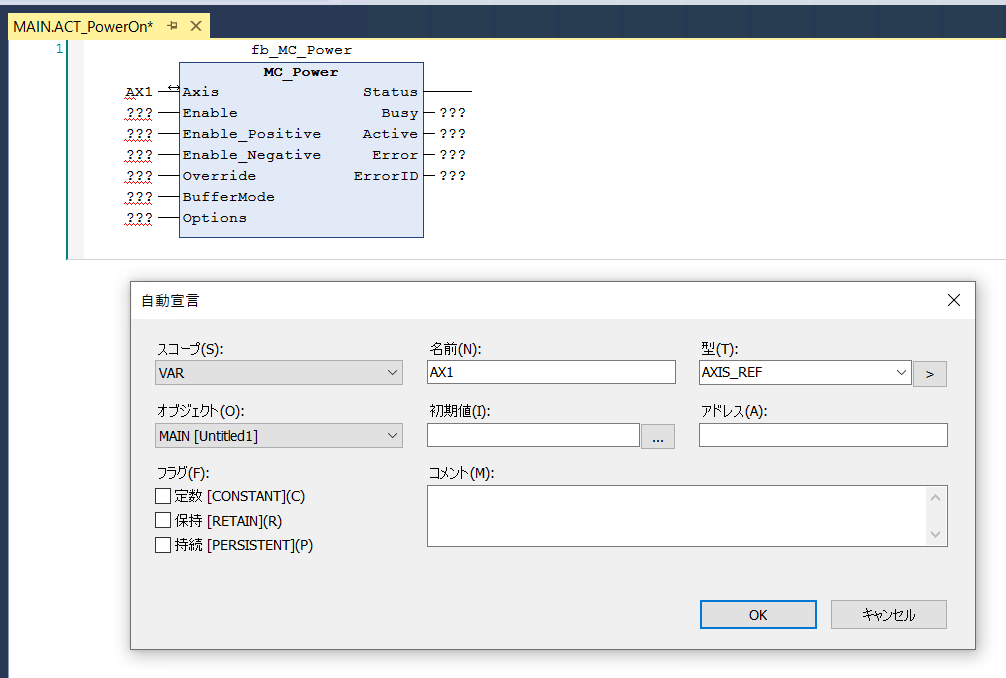The height and width of the screenshot is (678, 1006).
Task: Click the ??? output next to ErrorID
Action: click(x=452, y=176)
